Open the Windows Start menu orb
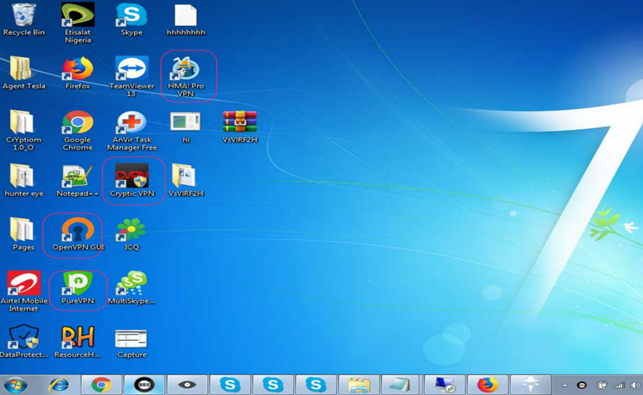 click(16, 385)
